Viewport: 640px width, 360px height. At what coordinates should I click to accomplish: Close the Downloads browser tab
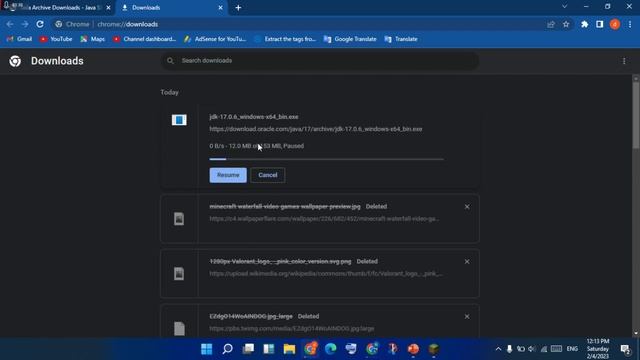point(220,8)
